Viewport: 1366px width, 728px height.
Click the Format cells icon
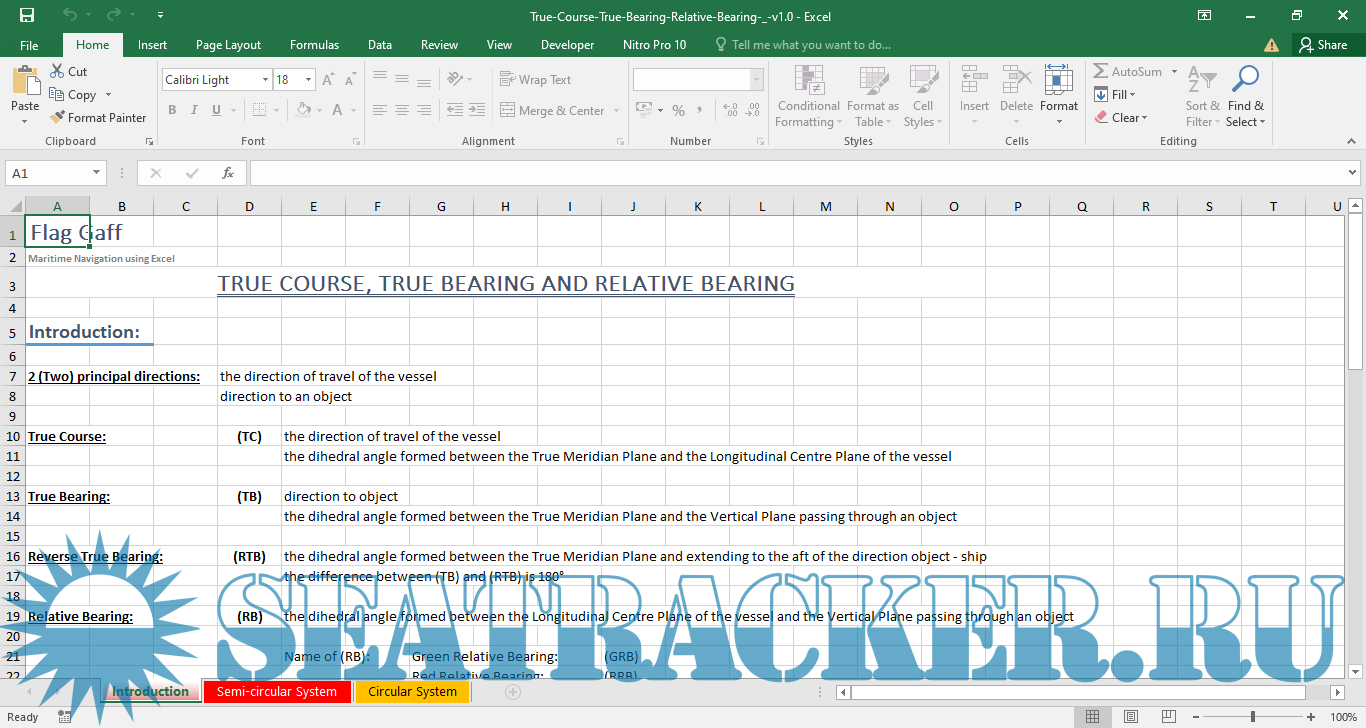pos(1058,82)
